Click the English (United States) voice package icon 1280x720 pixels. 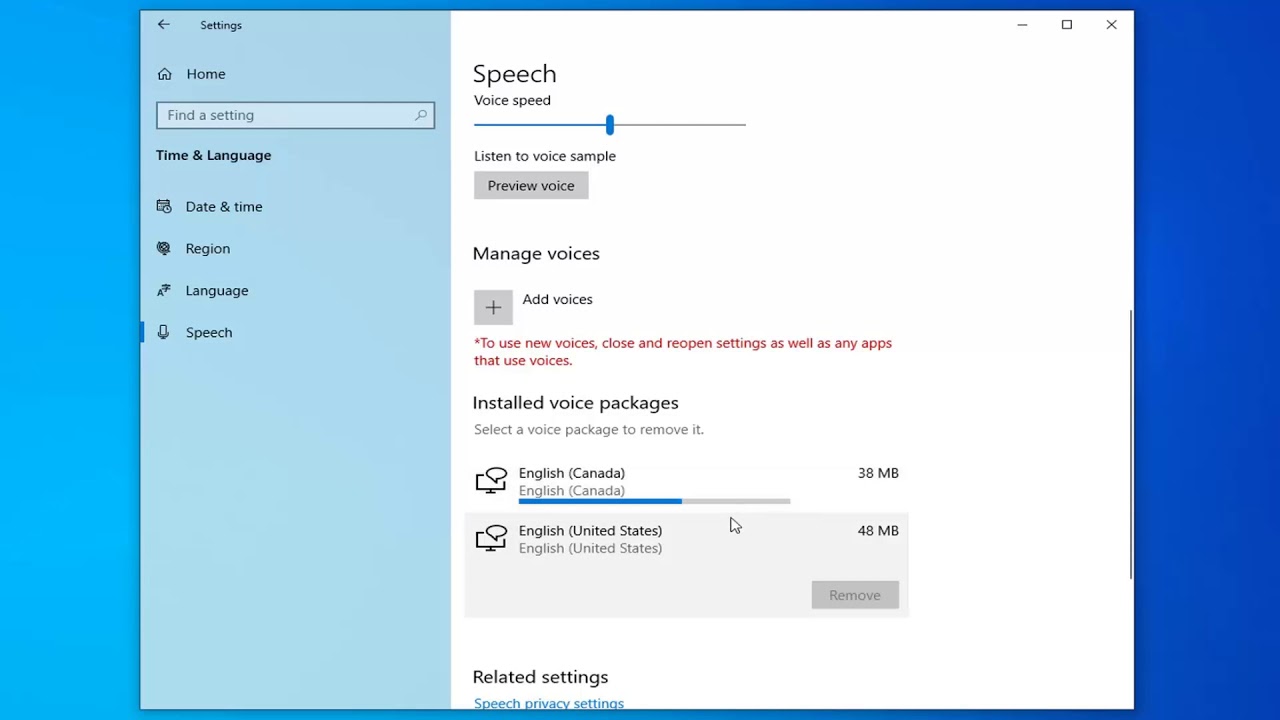491,539
